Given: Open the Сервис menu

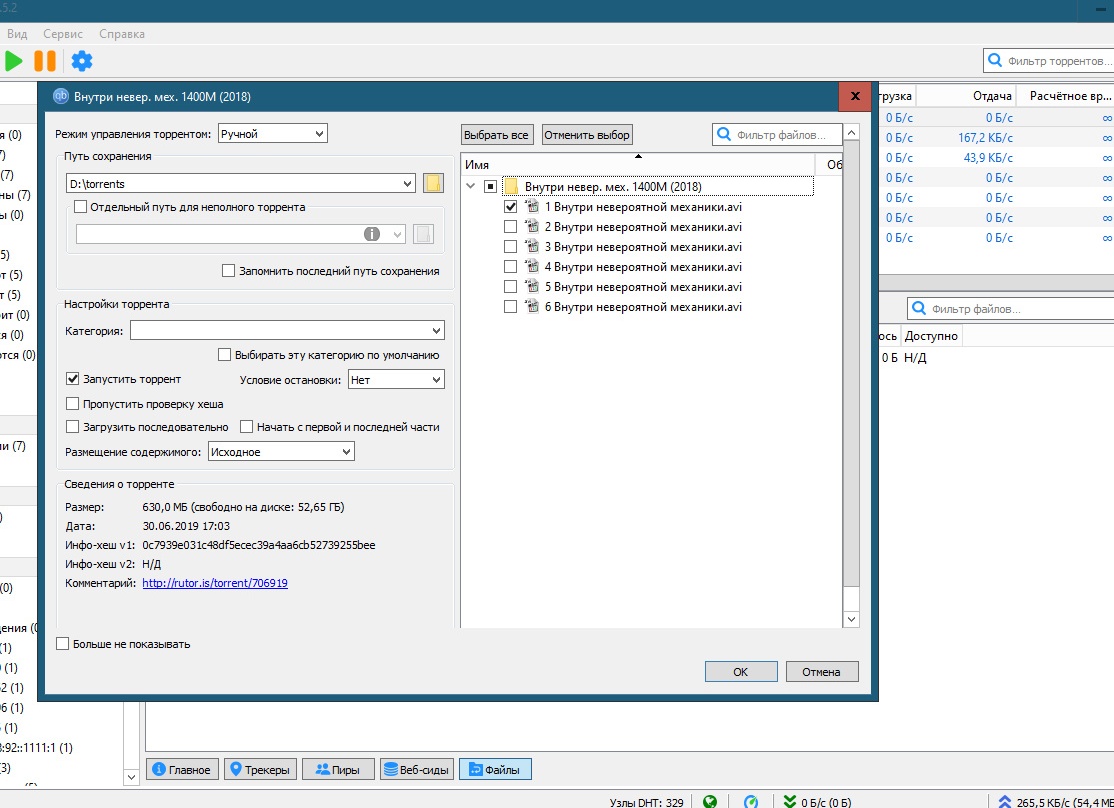Looking at the screenshot, I should coord(63,33).
